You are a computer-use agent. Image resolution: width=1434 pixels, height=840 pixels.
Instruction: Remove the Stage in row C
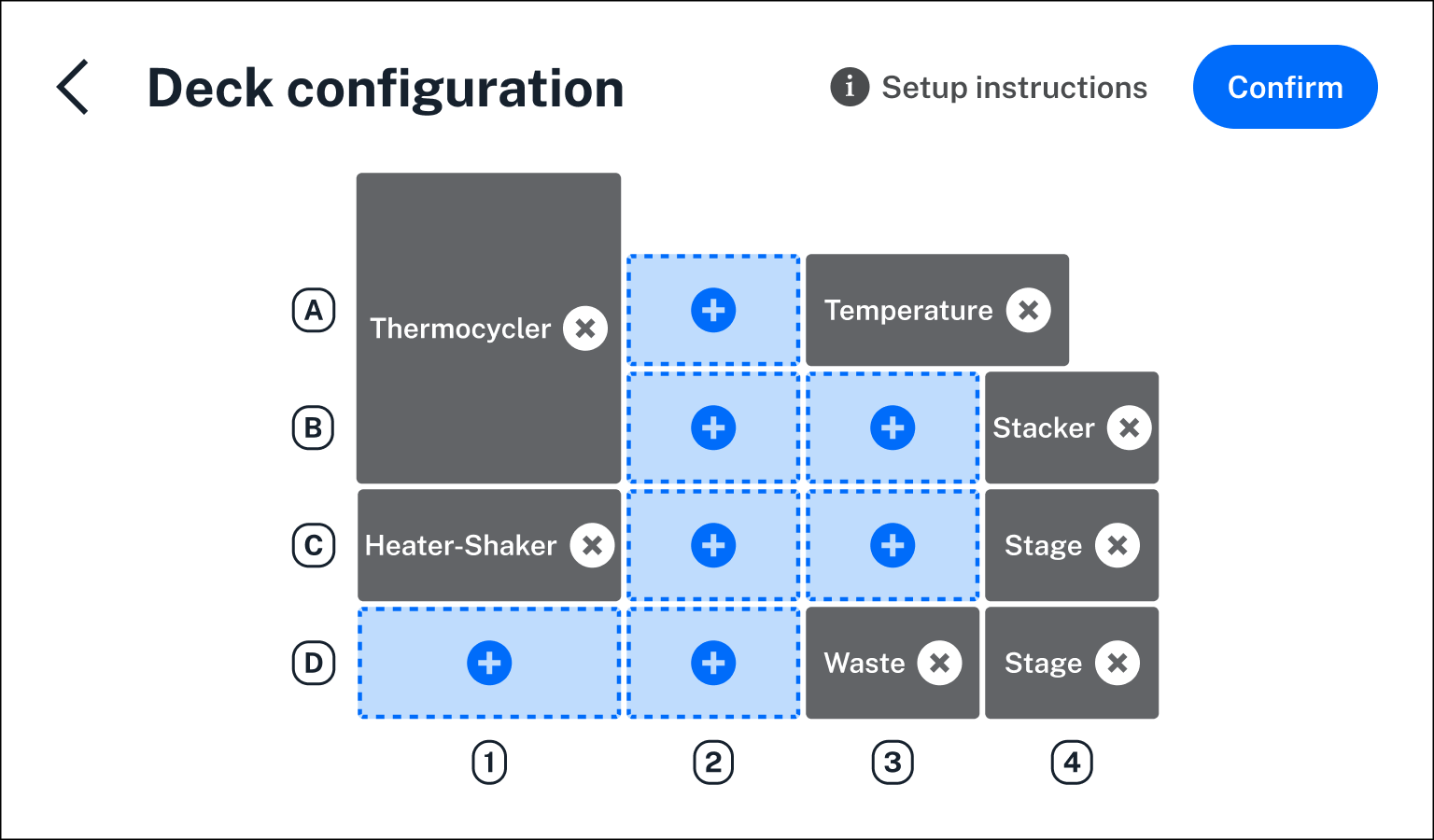pyautogui.click(x=1117, y=545)
